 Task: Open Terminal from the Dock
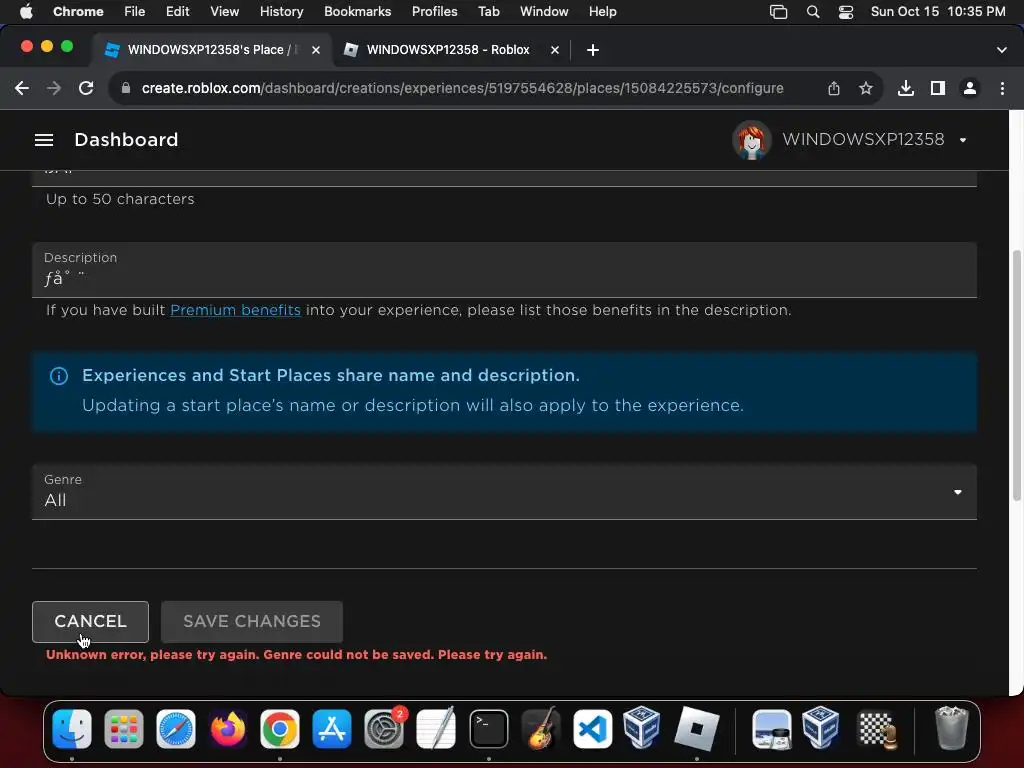pyautogui.click(x=488, y=729)
